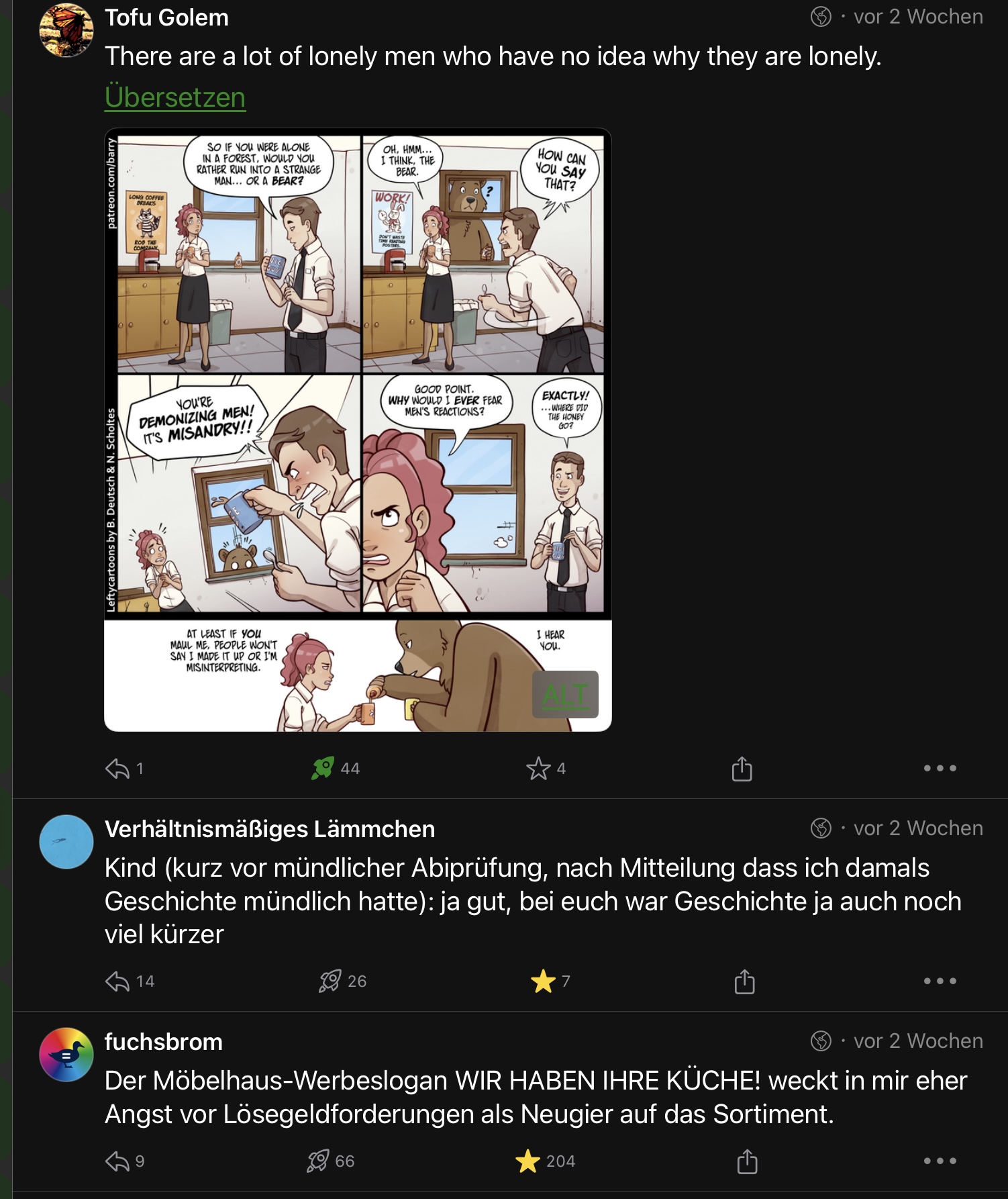Share fuchsbrom's post

pyautogui.click(x=747, y=1161)
